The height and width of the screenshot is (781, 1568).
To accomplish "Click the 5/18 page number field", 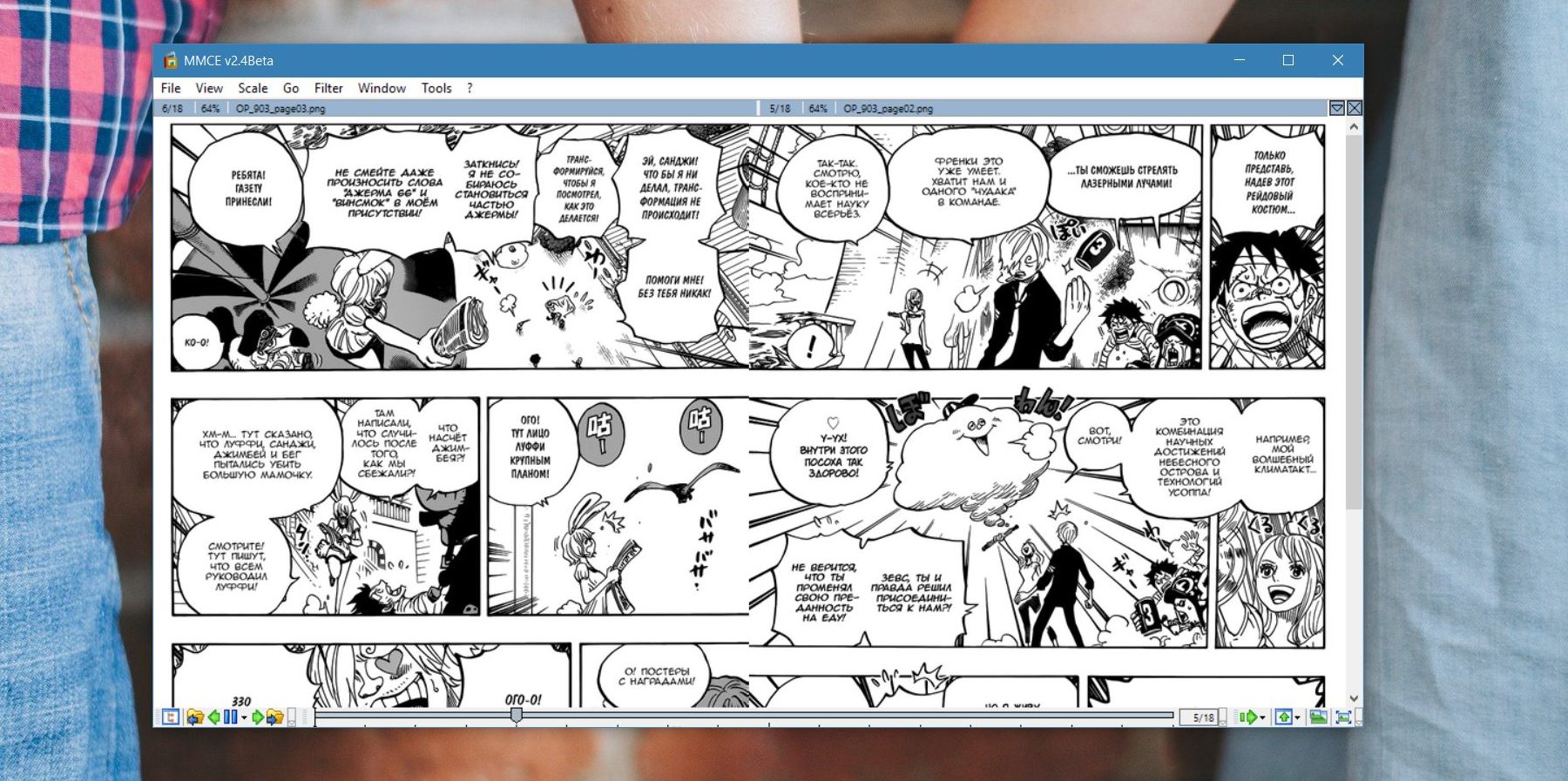I will pos(1203,717).
